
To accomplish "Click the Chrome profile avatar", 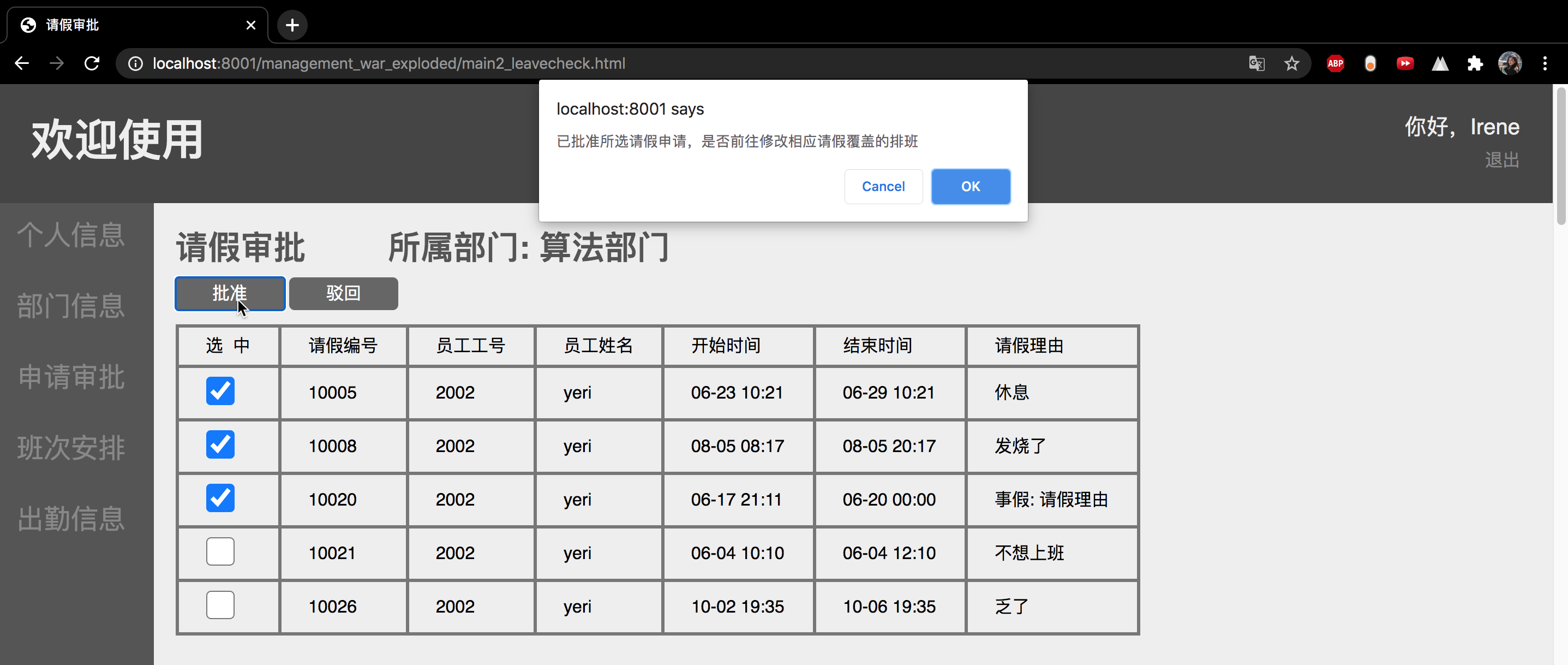I will click(x=1510, y=63).
